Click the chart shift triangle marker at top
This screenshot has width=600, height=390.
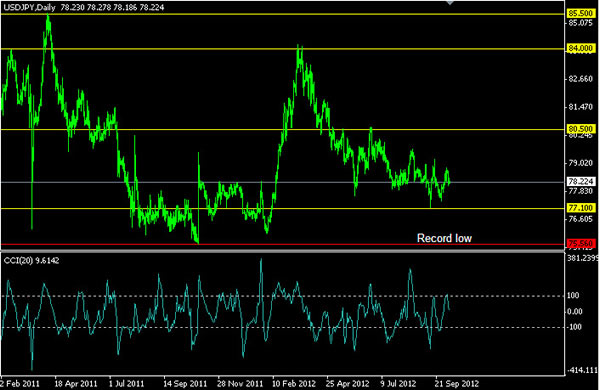pos(450,3)
